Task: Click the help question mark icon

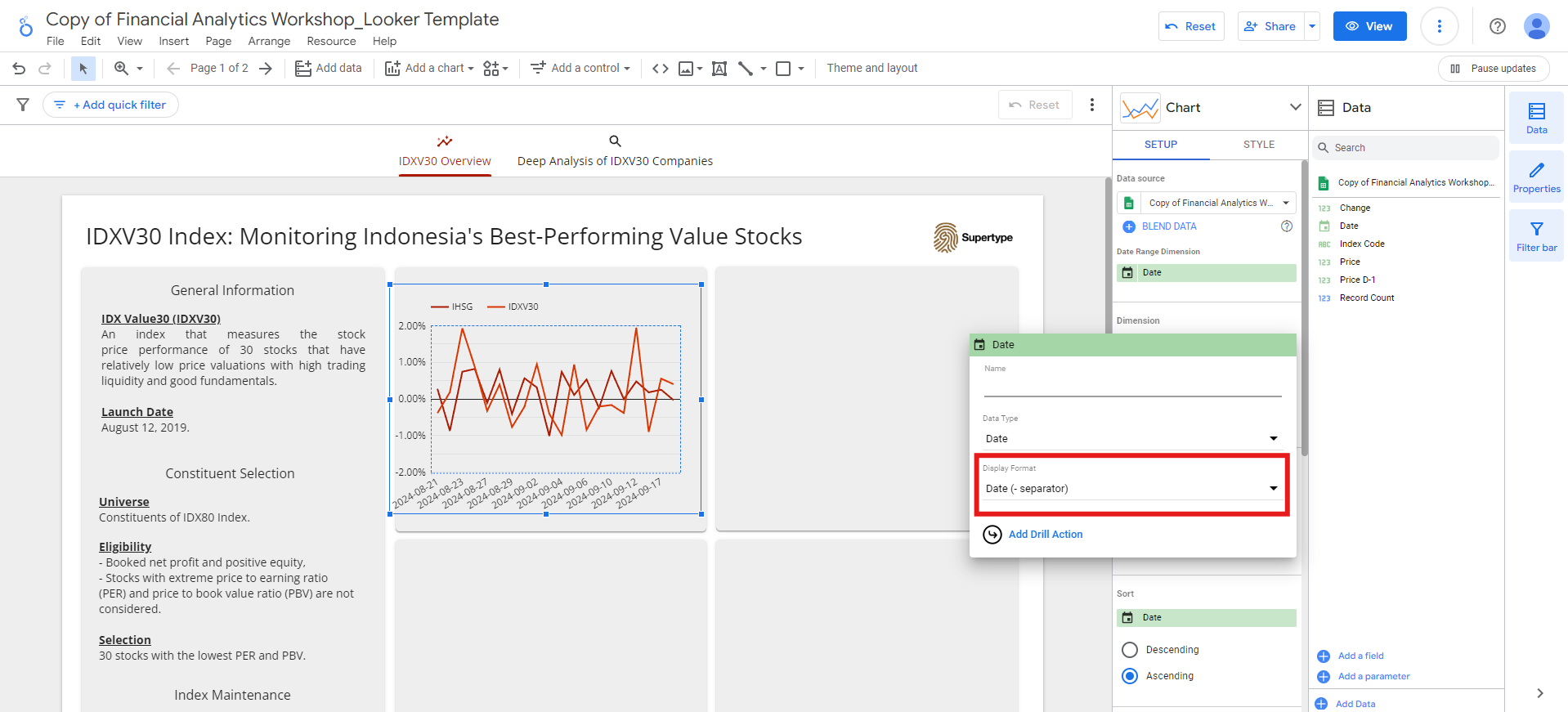Action: click(x=1498, y=26)
